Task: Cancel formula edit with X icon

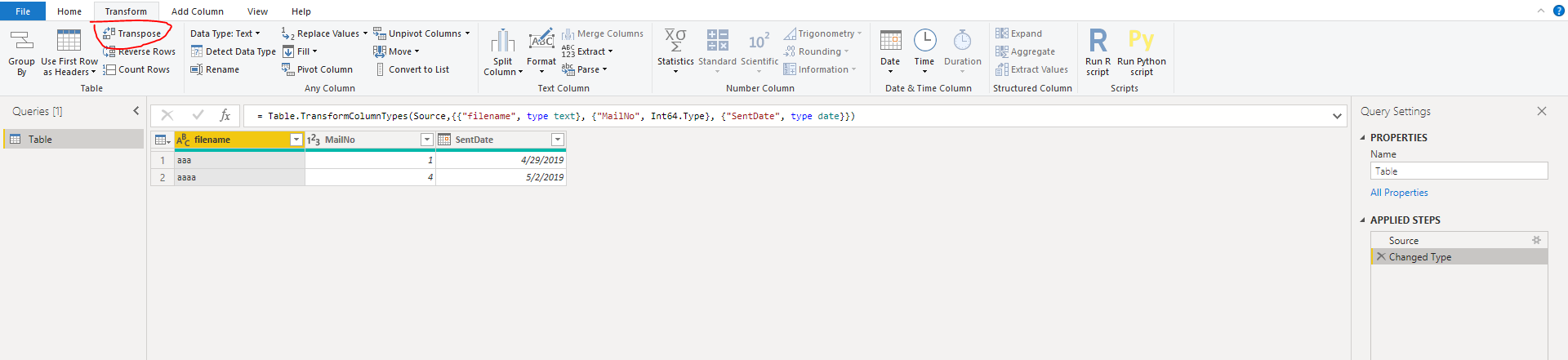Action: pos(167,116)
